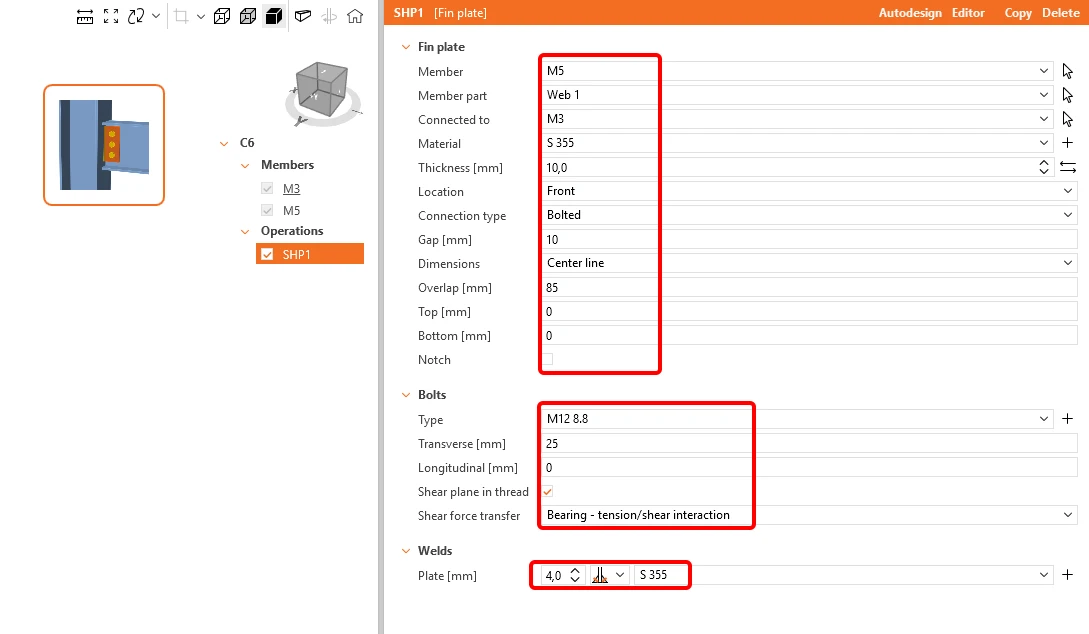Image resolution: width=1089 pixels, height=634 pixels.
Task: Click the Gap value field
Action: tap(809, 240)
